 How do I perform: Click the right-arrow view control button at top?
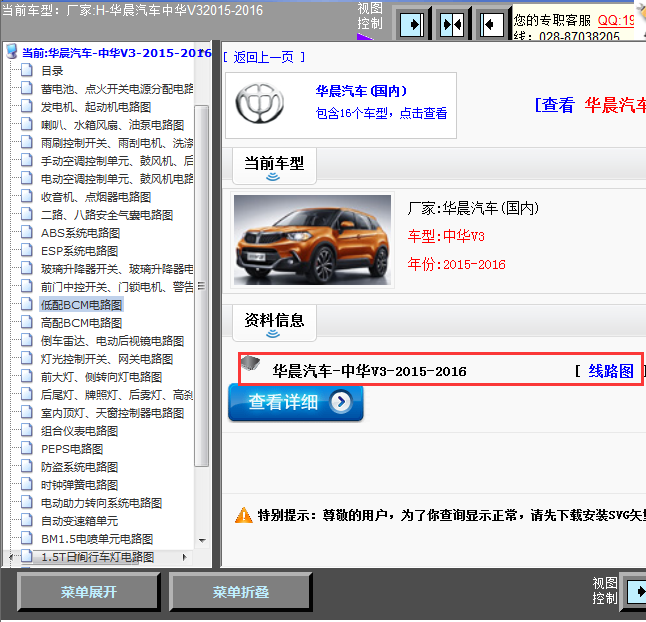[412, 24]
